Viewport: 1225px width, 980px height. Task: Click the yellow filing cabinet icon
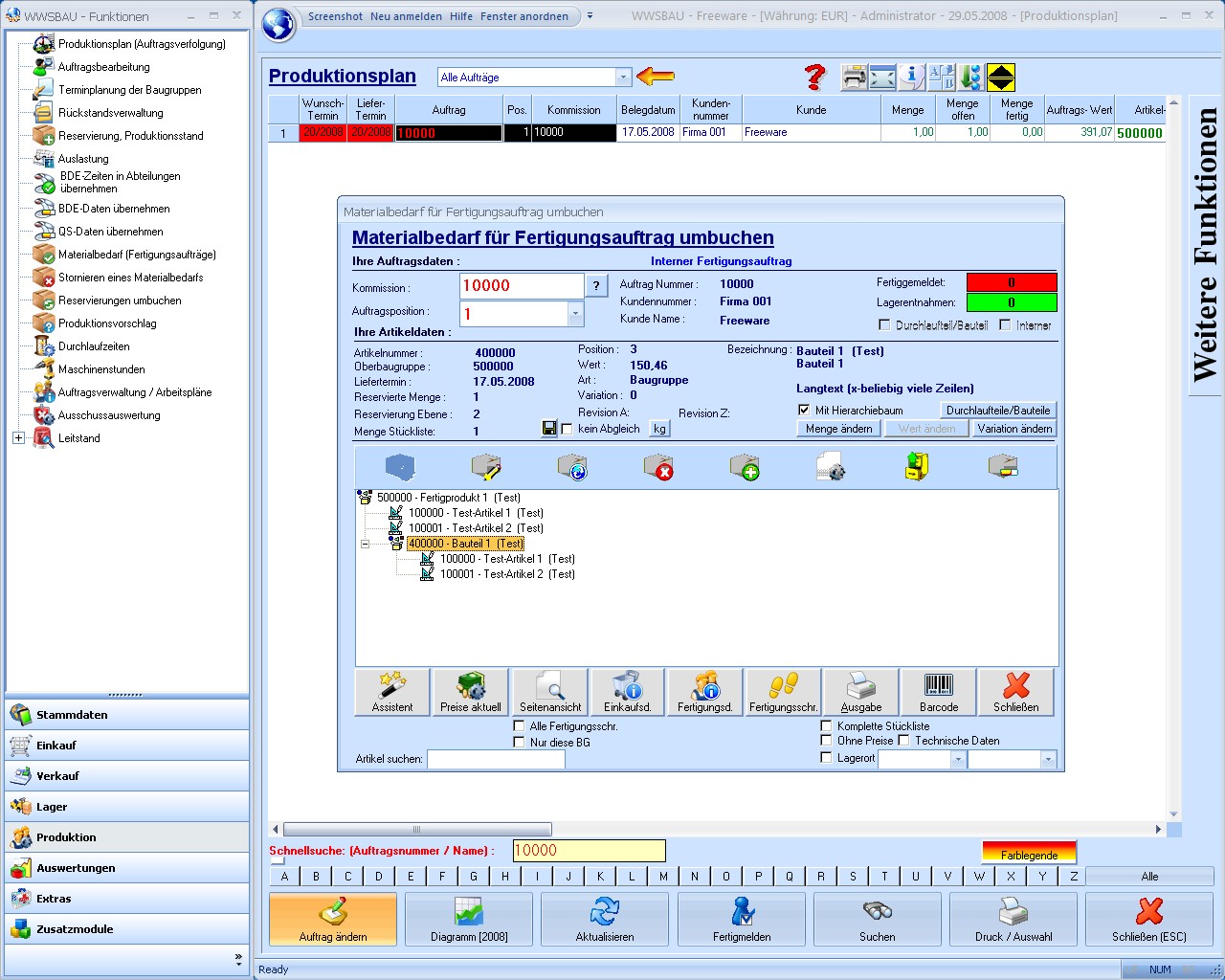pyautogui.click(x=917, y=467)
